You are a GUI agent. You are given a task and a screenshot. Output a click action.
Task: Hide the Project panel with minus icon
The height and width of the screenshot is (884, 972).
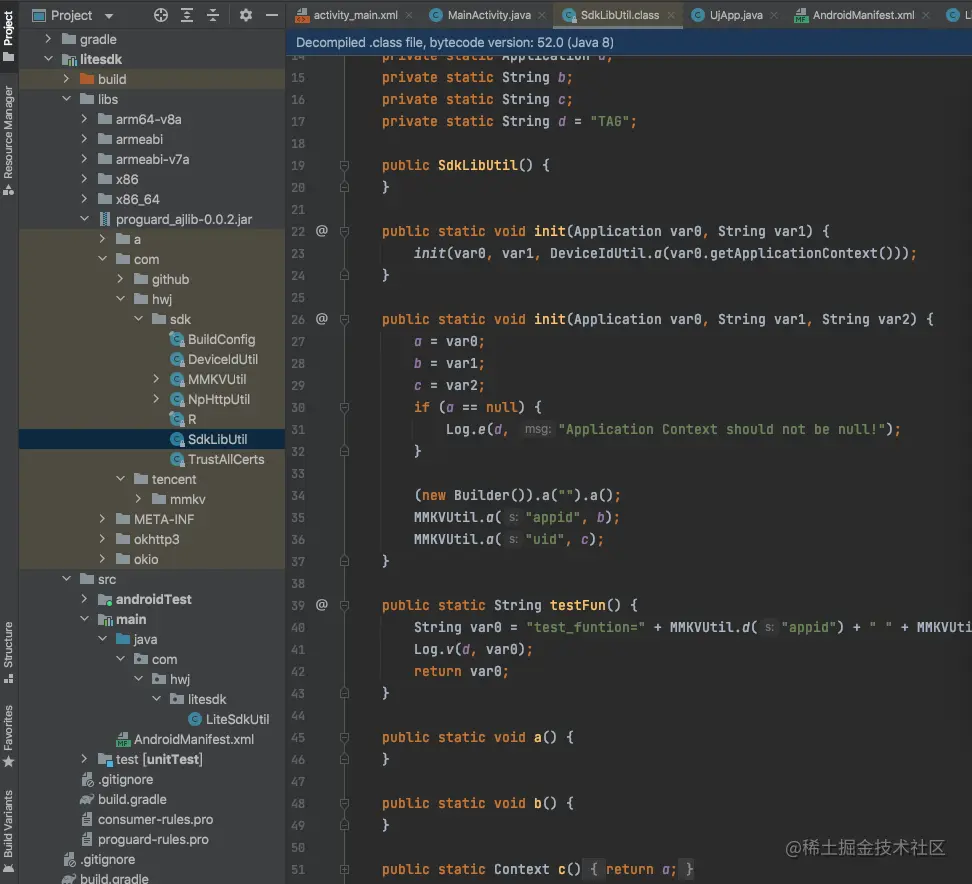click(x=272, y=15)
